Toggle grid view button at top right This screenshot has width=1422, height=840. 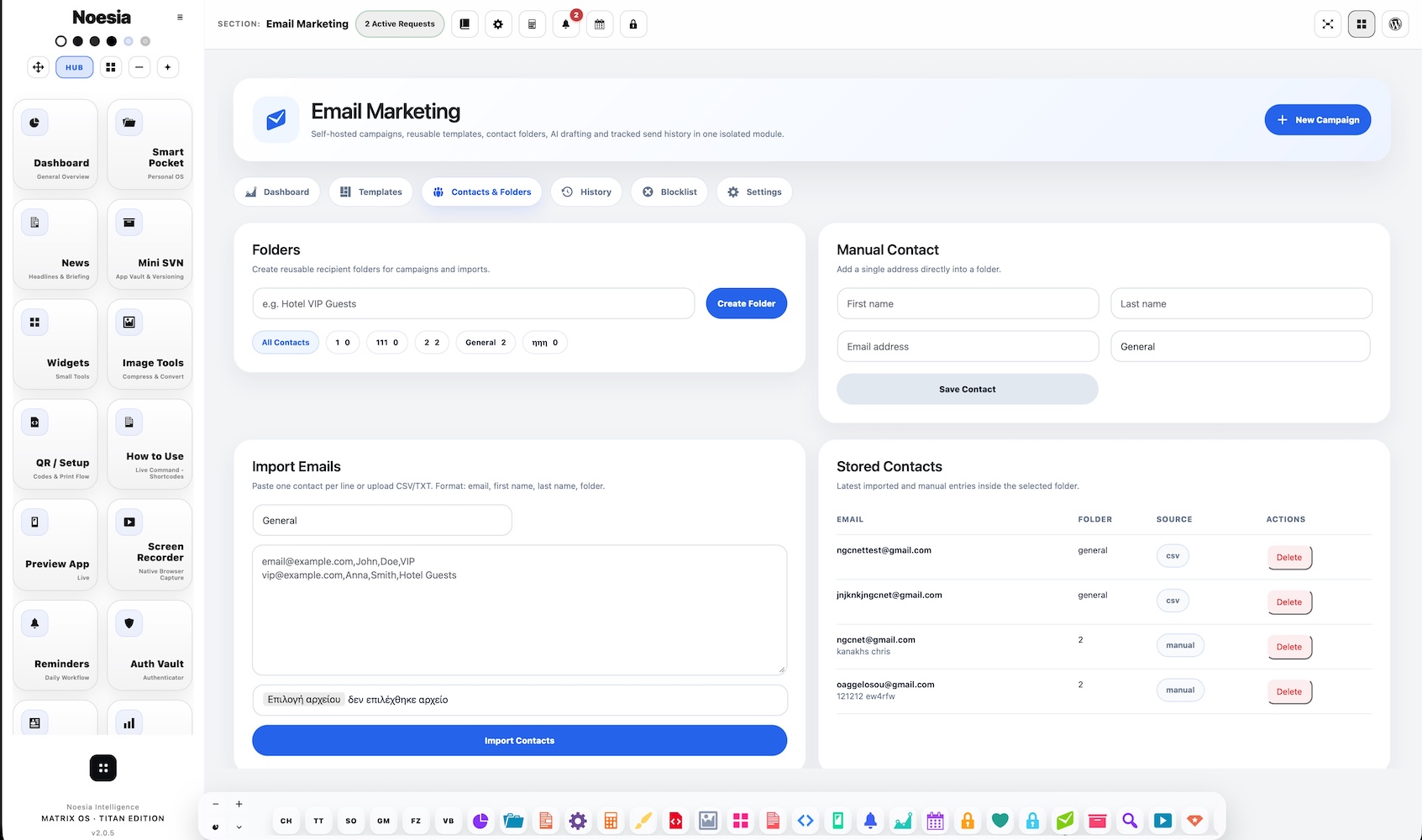coord(1362,24)
